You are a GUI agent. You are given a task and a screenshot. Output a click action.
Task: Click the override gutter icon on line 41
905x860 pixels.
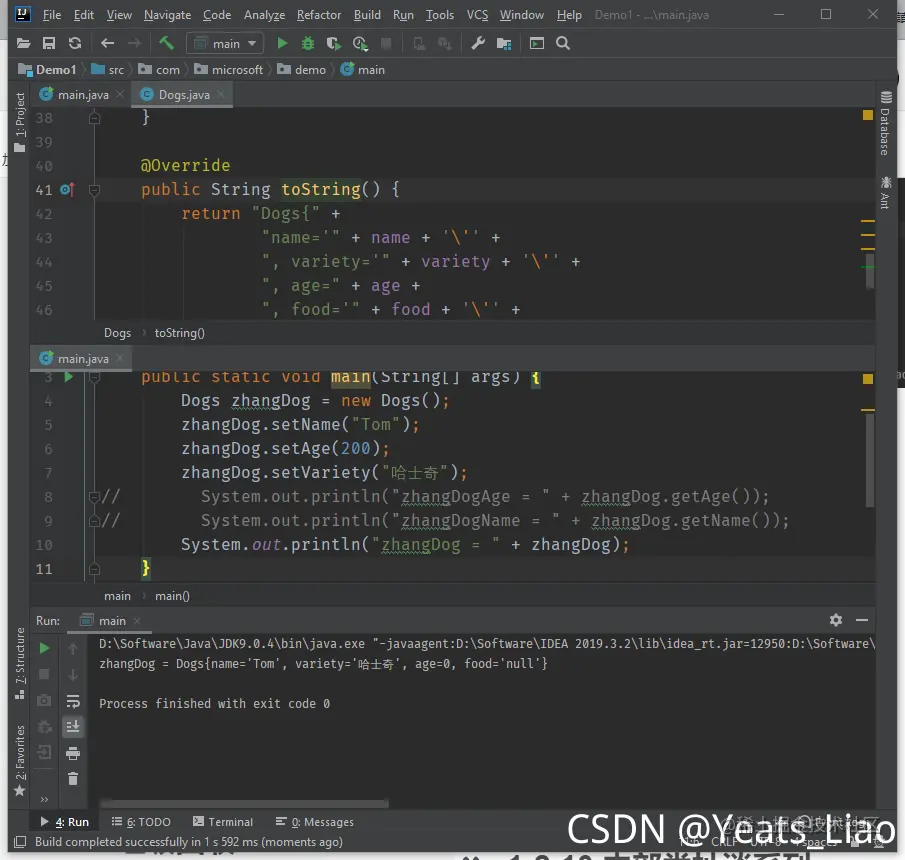point(68,189)
